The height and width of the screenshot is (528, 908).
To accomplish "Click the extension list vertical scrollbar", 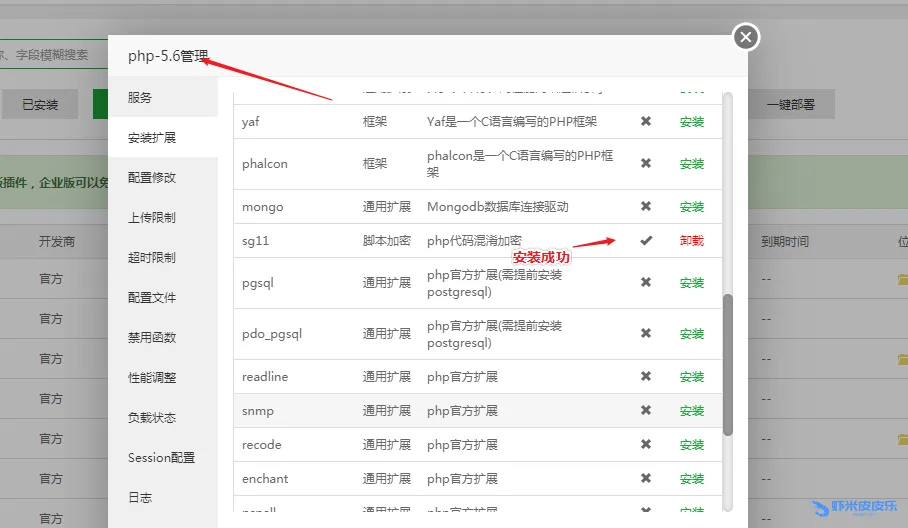I will tap(728, 363).
